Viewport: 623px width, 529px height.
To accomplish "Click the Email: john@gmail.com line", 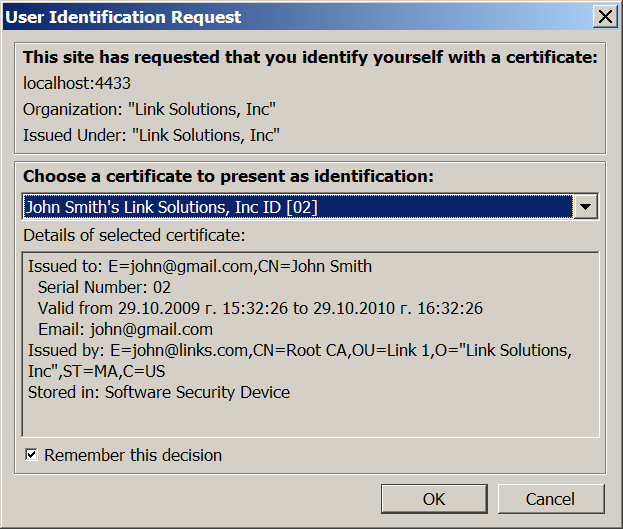I will [x=125, y=329].
